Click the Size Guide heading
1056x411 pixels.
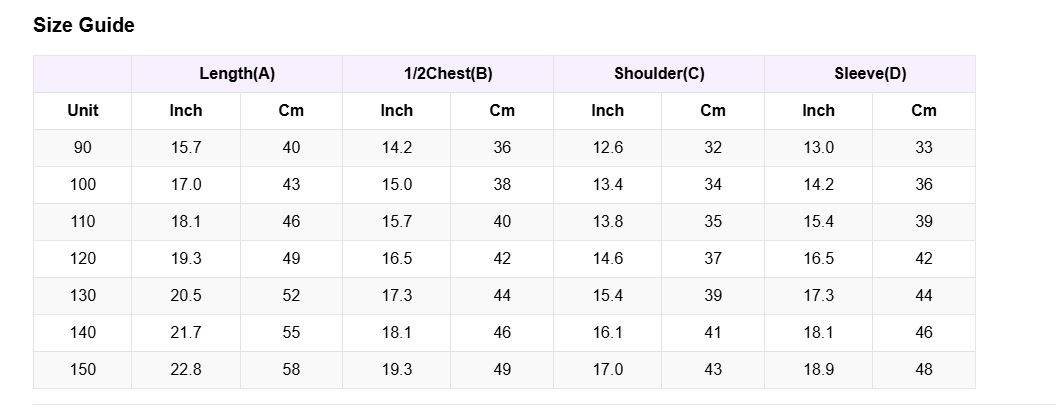click(84, 26)
